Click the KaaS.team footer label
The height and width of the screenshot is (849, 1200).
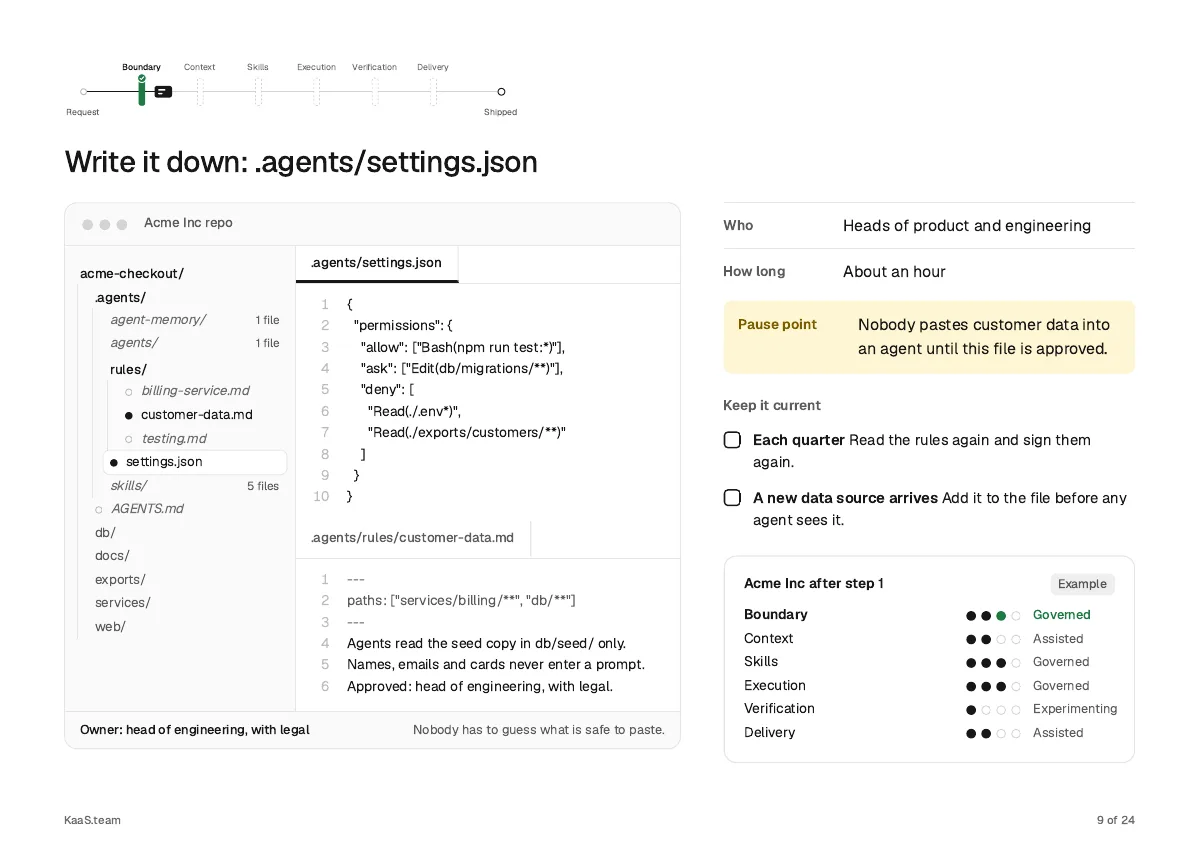pyautogui.click(x=92, y=820)
